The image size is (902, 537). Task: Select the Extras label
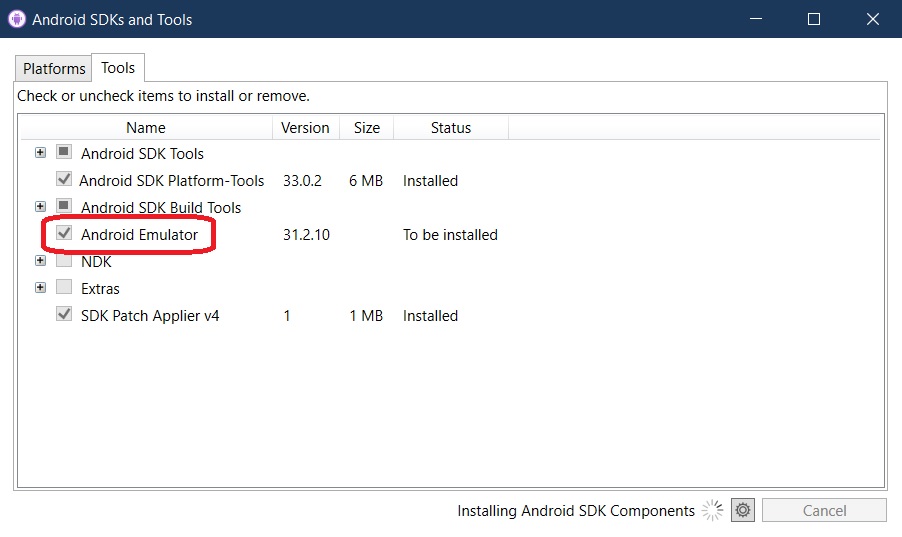pos(100,289)
